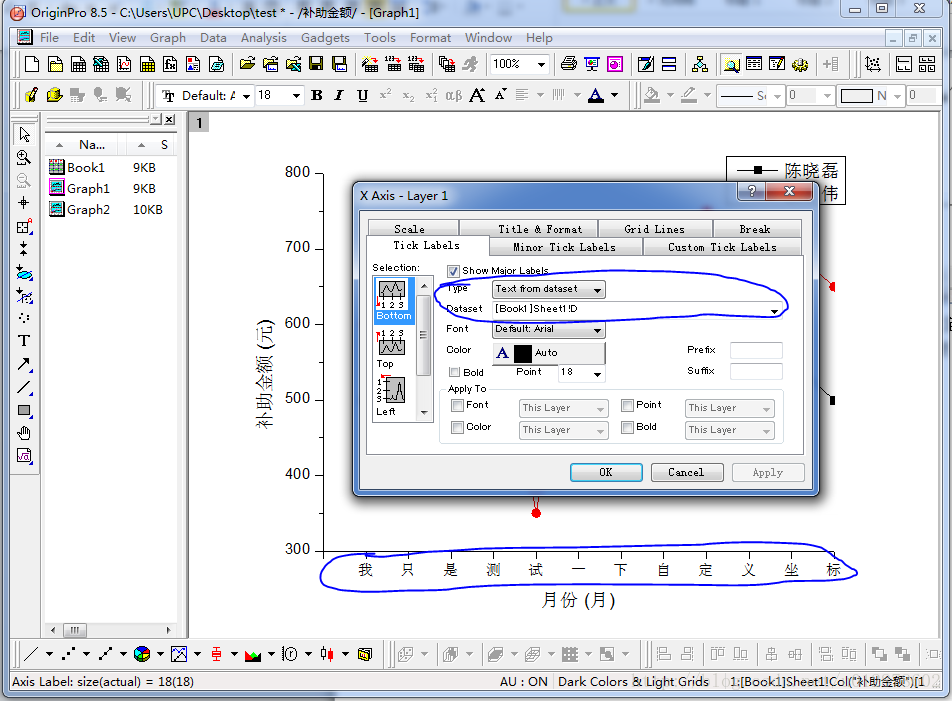Image resolution: width=952 pixels, height=701 pixels.
Task: Open the Analysis menu
Action: coord(264,38)
